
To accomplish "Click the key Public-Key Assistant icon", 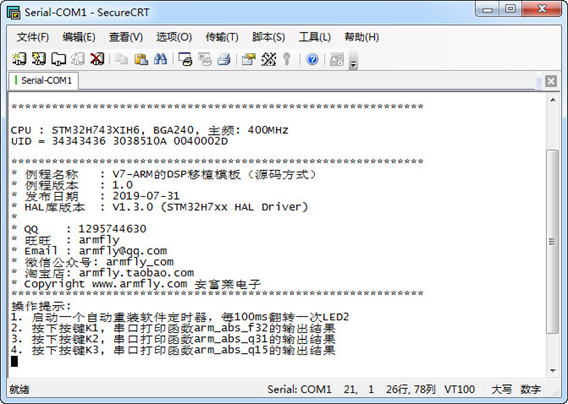I will tap(287, 59).
